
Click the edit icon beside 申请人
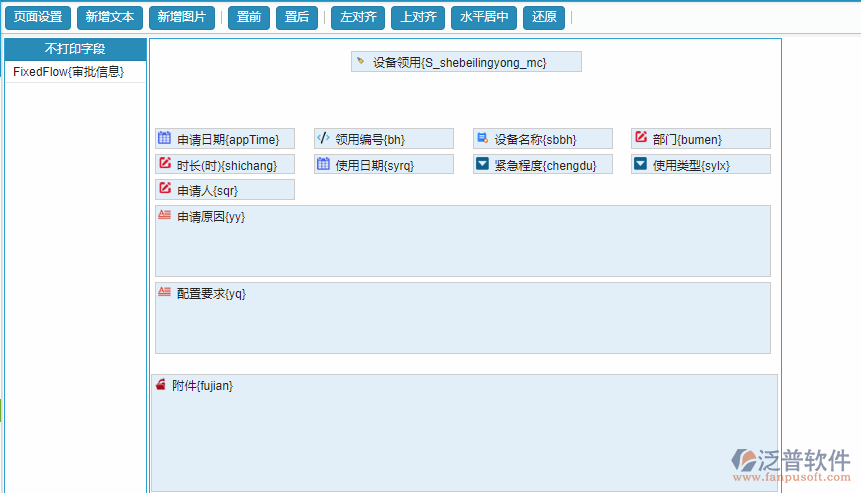[x=165, y=189]
